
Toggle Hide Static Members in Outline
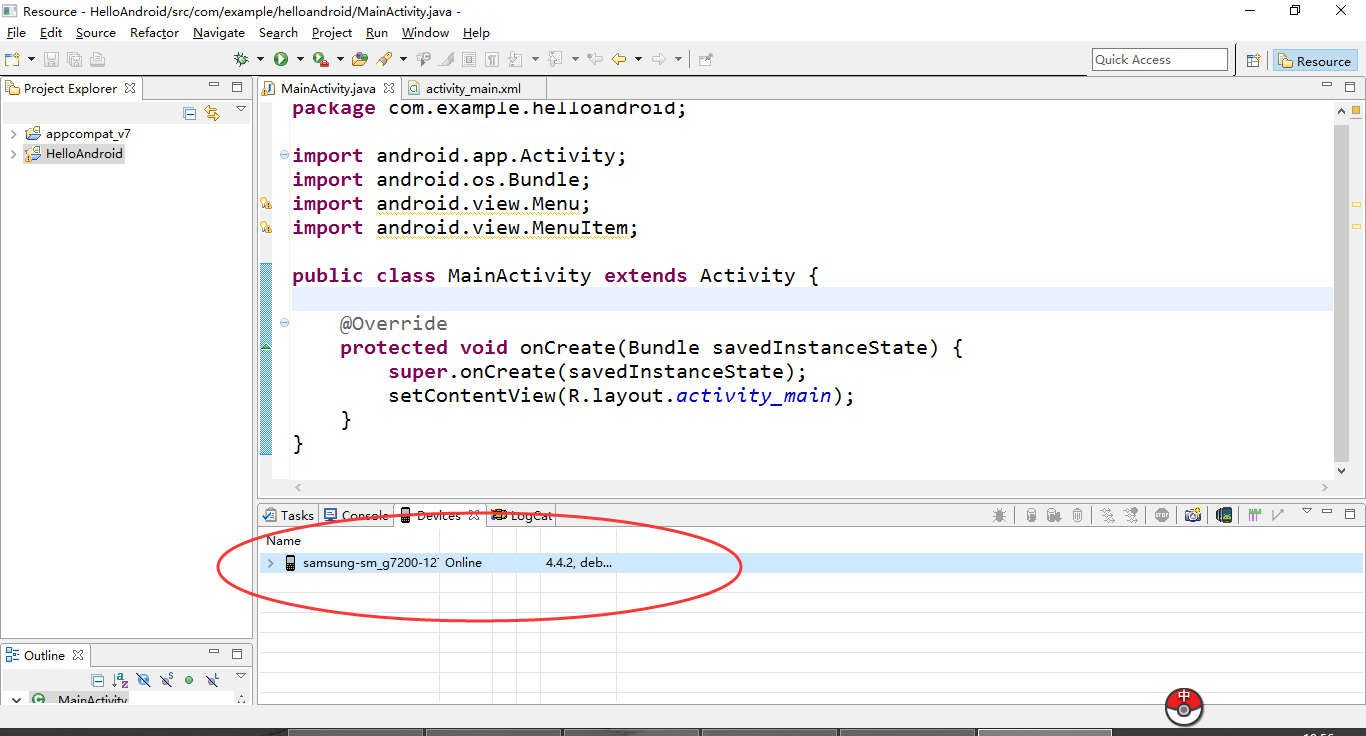tap(166, 680)
